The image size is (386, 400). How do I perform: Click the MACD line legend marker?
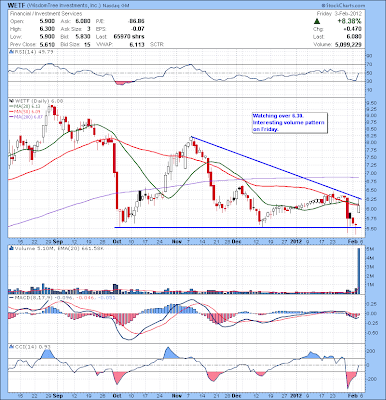[x=10, y=297]
